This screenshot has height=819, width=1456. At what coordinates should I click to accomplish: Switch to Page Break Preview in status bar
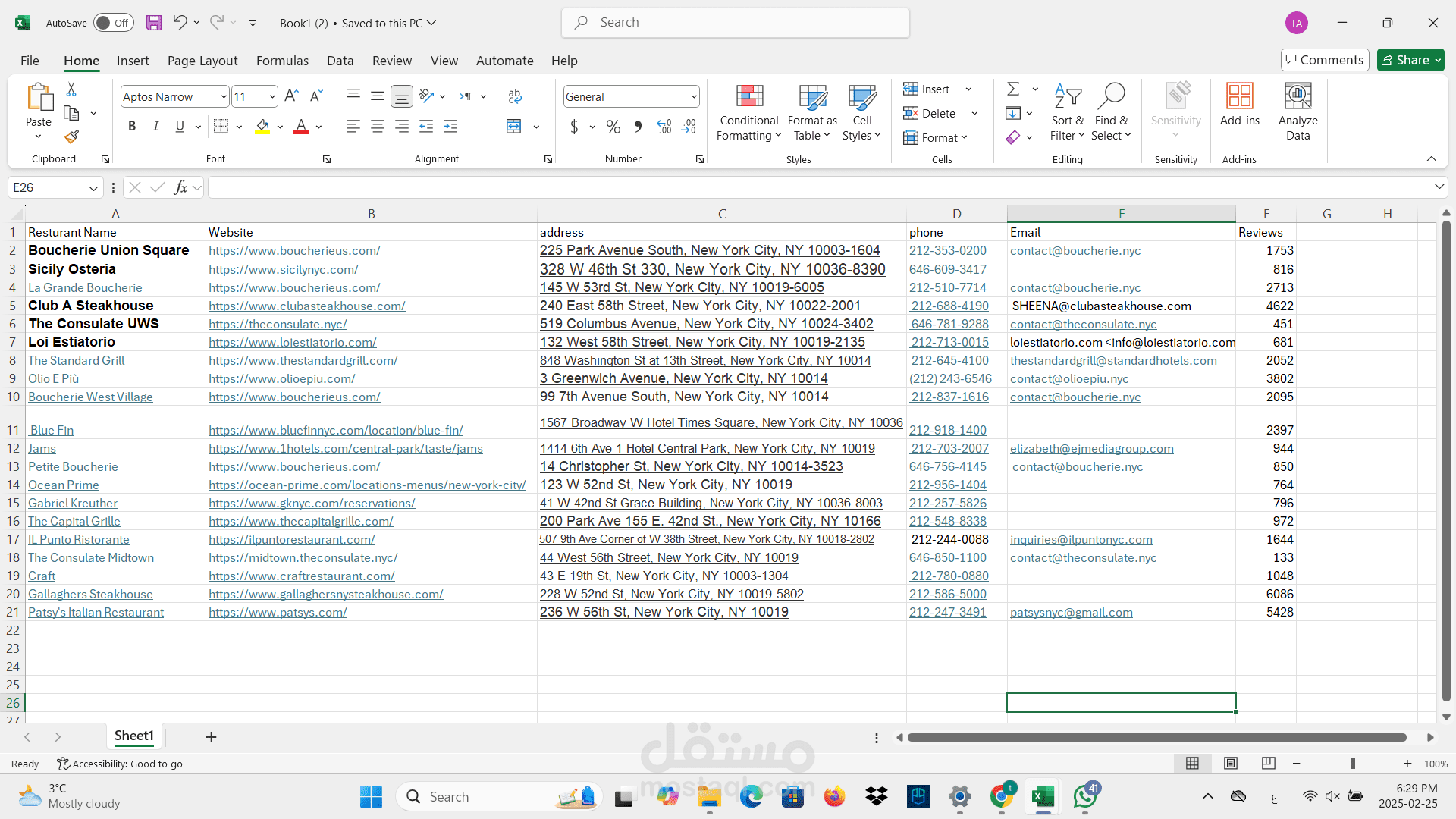tap(1268, 764)
